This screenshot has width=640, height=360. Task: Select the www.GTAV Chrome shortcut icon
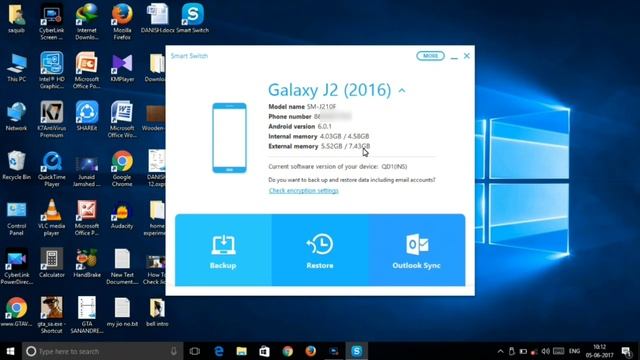pos(16,312)
